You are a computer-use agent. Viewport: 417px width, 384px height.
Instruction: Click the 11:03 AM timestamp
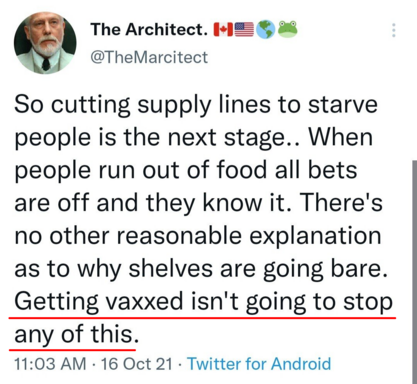pos(50,364)
